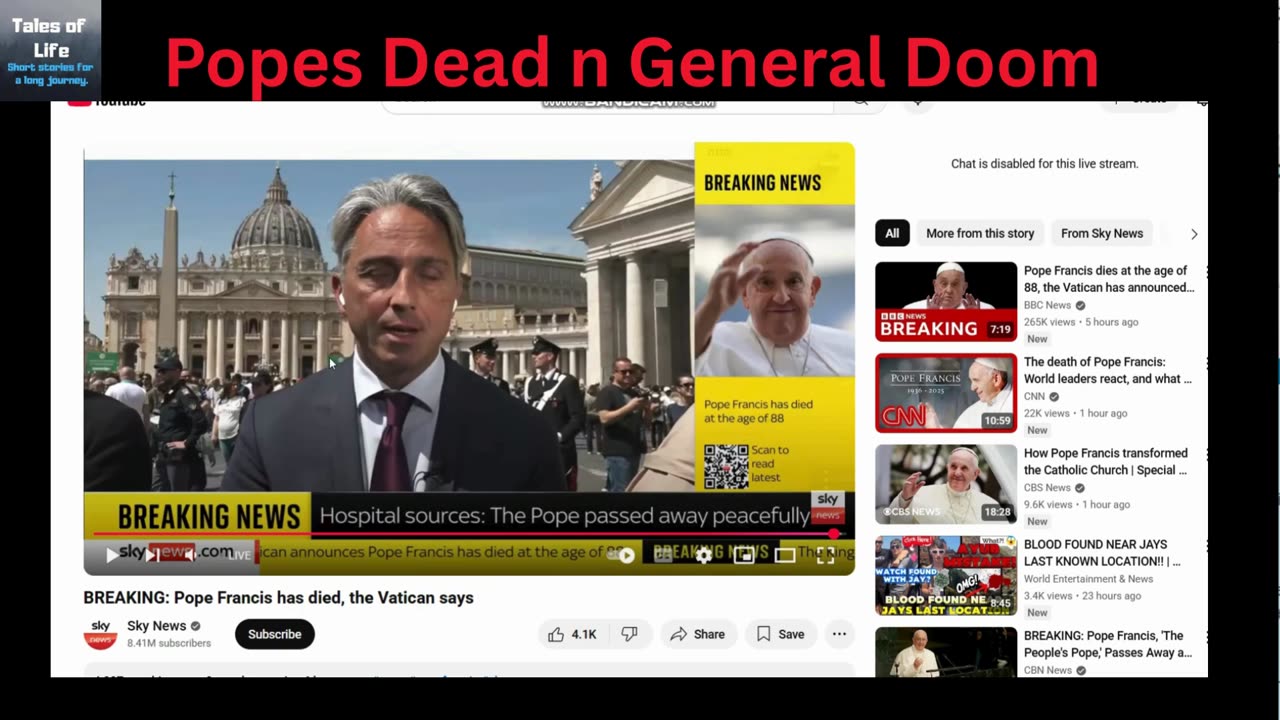Viewport: 1280px width, 720px height.
Task: Click CBN News channel name
Action: (x=1048, y=670)
